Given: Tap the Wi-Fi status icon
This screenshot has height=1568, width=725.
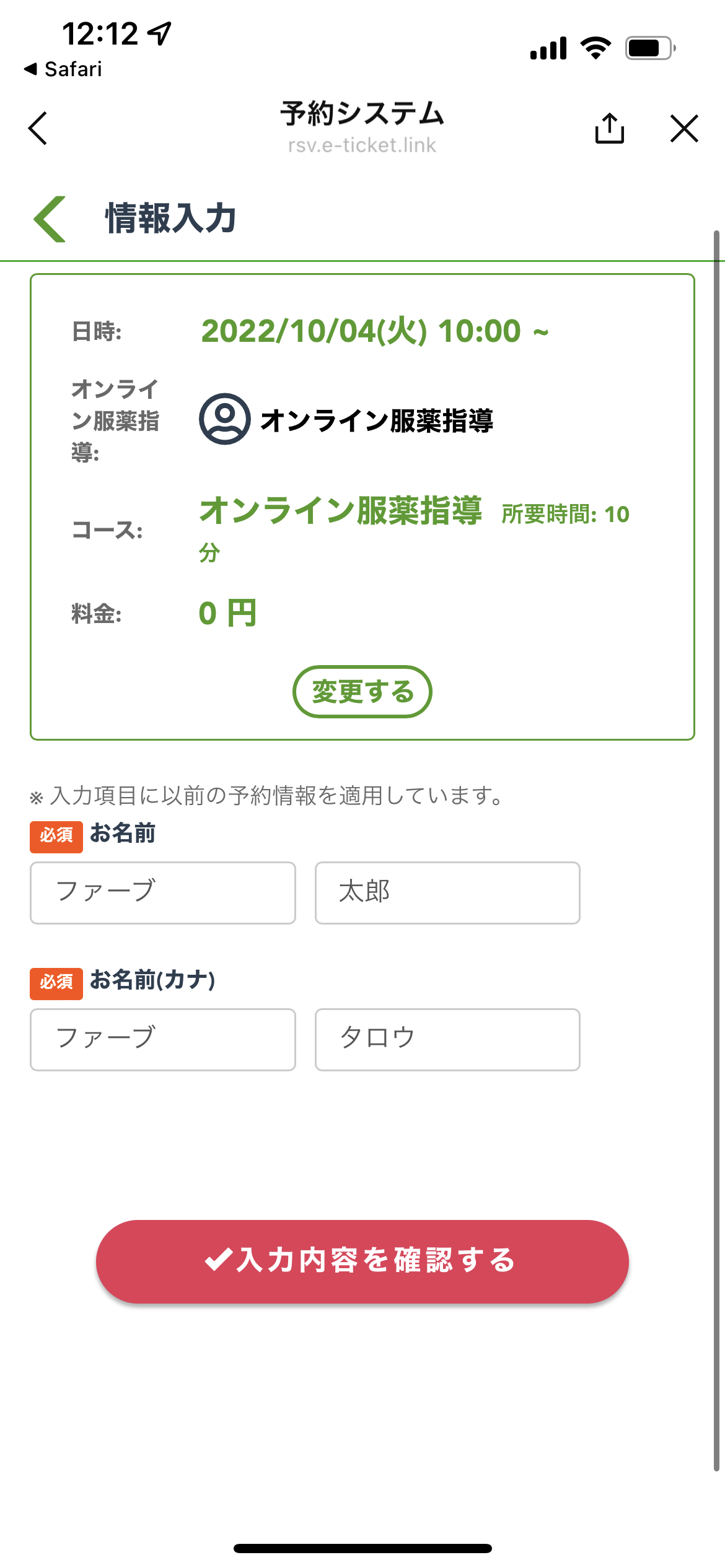Looking at the screenshot, I should click(x=595, y=48).
